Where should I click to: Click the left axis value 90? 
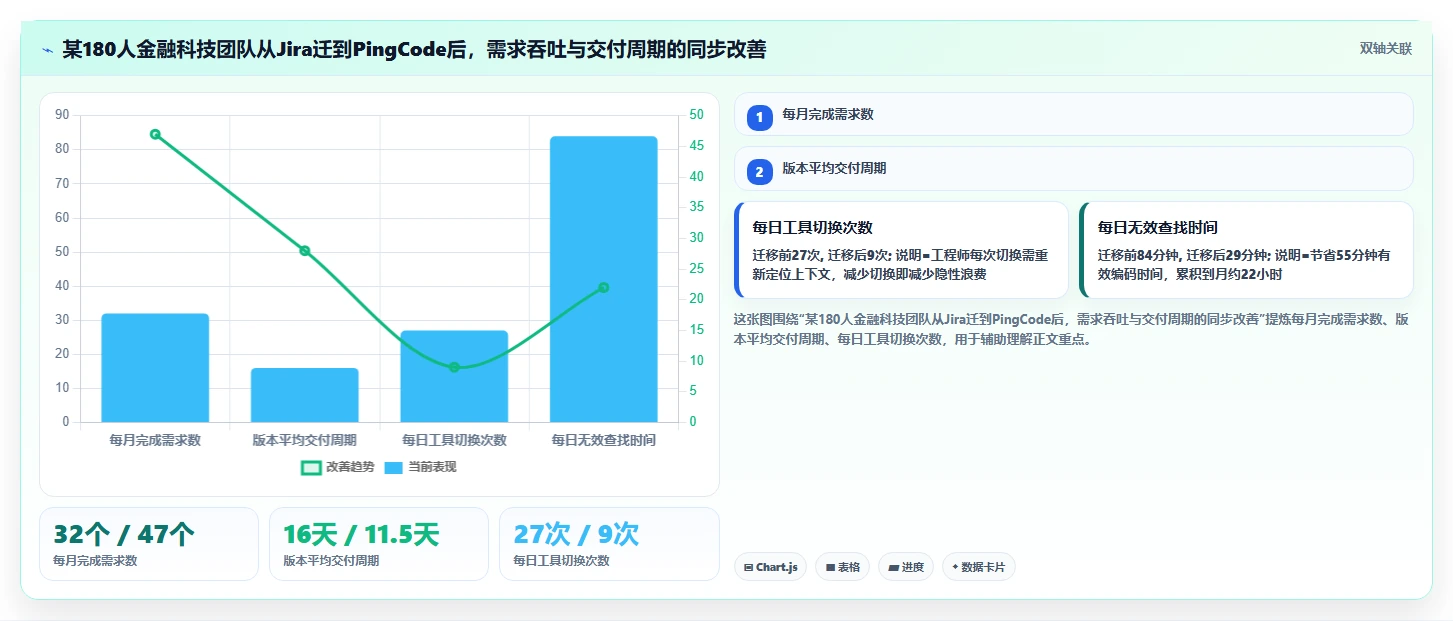(x=63, y=115)
